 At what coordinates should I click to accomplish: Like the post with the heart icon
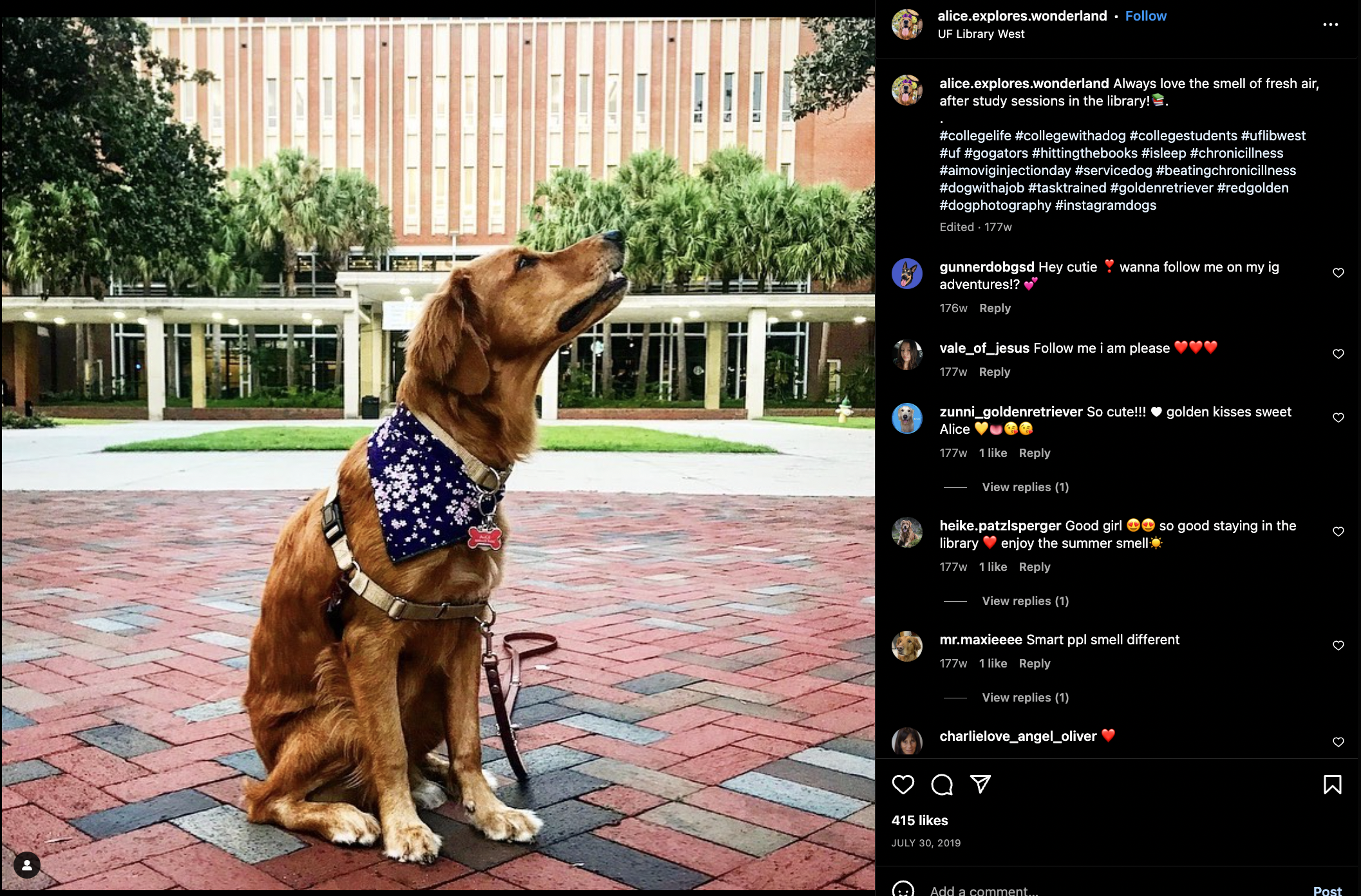pos(903,785)
